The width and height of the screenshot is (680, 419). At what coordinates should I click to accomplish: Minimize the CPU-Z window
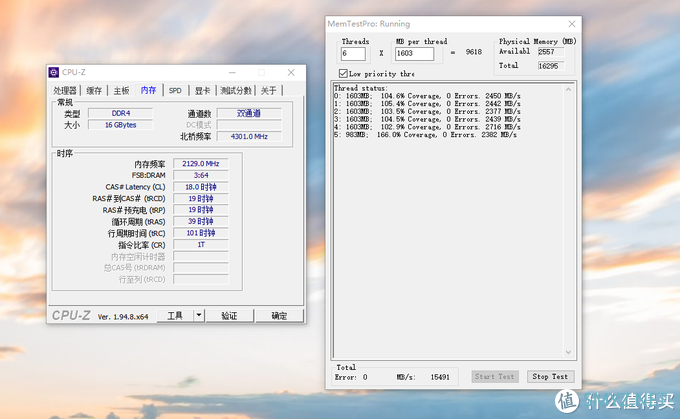point(232,72)
